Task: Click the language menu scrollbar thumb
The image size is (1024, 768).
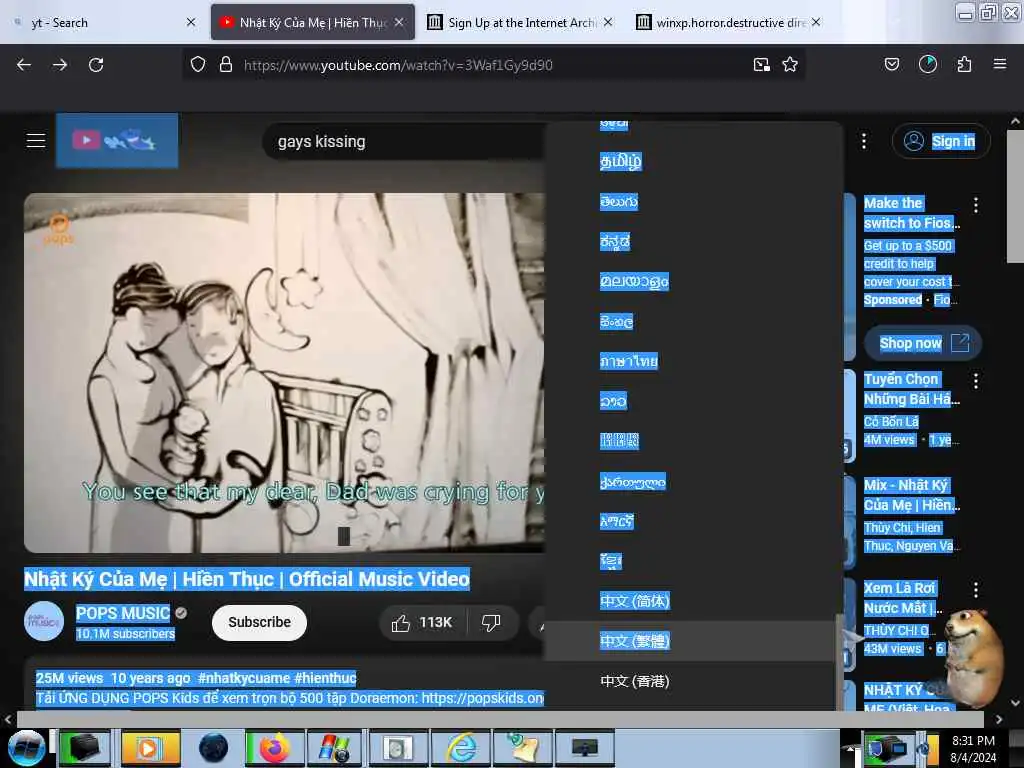Action: coord(839,662)
